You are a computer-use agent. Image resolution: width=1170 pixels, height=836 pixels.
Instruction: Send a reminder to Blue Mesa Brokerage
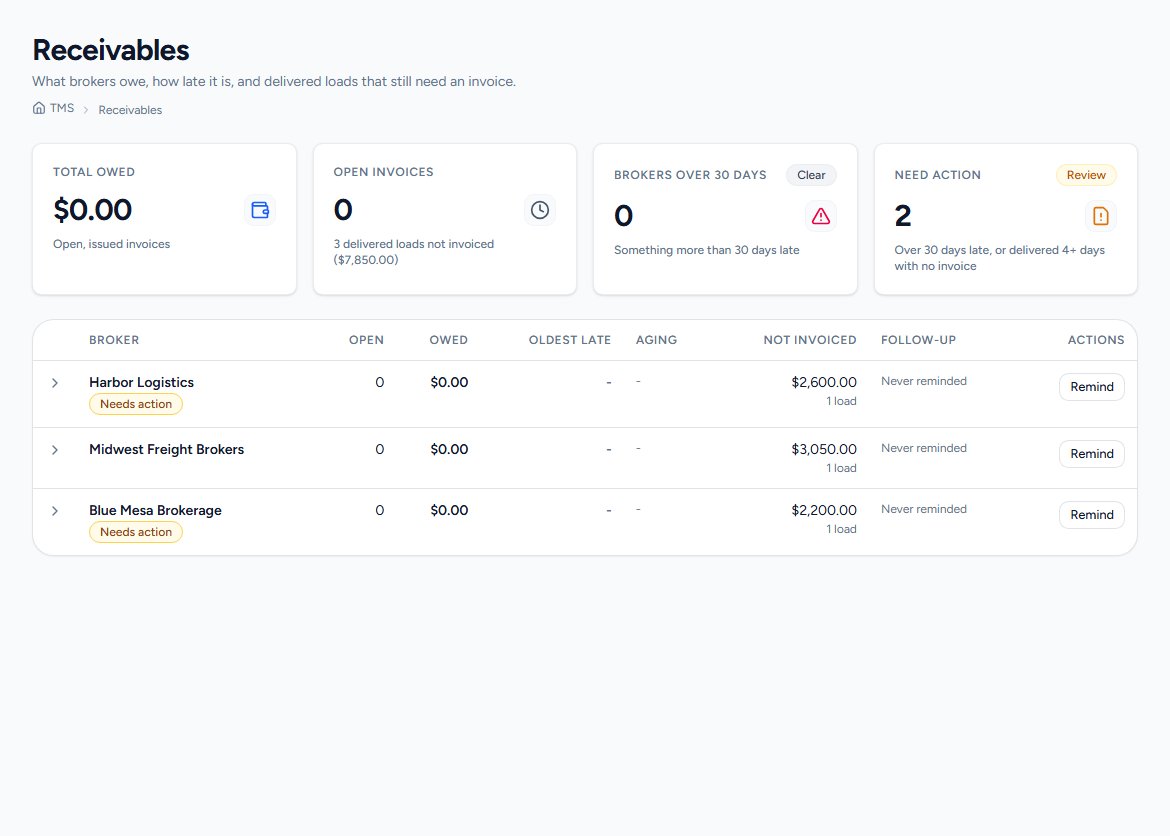click(1092, 515)
